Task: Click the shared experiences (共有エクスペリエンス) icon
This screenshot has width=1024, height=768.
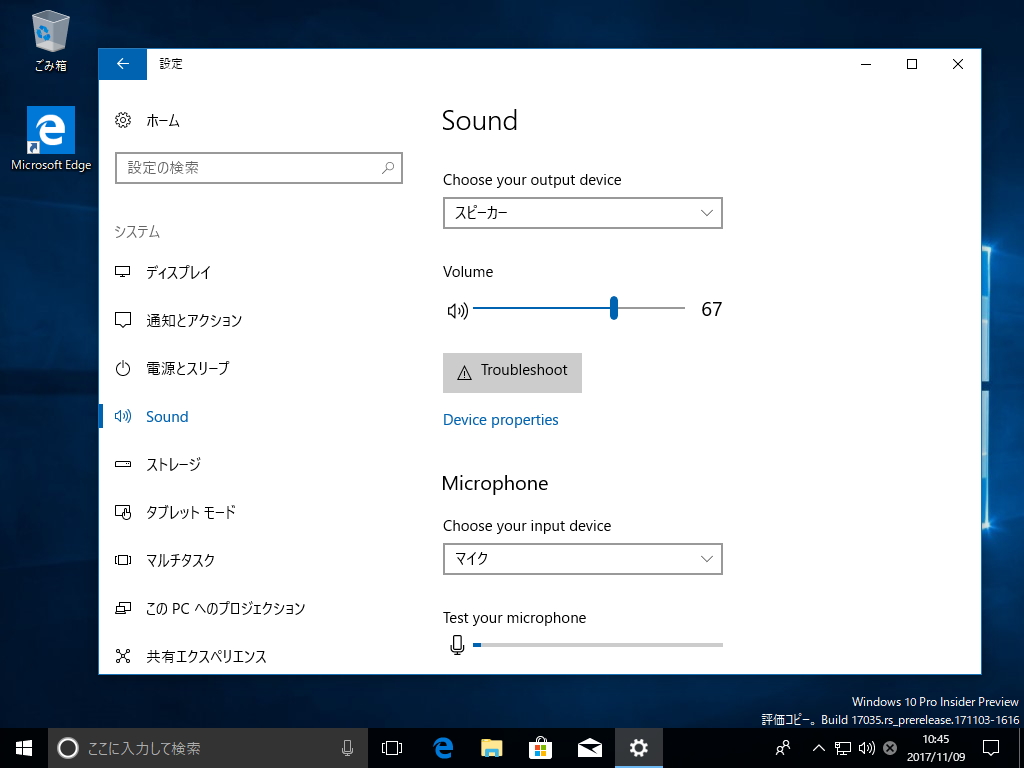Action: pos(123,656)
